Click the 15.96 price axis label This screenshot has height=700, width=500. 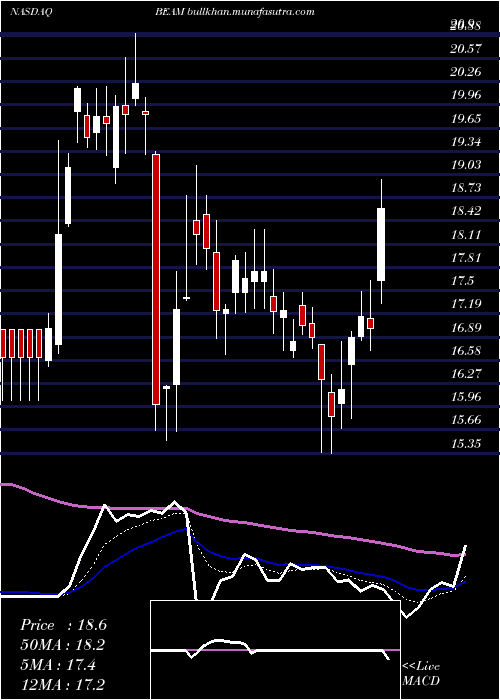point(466,397)
